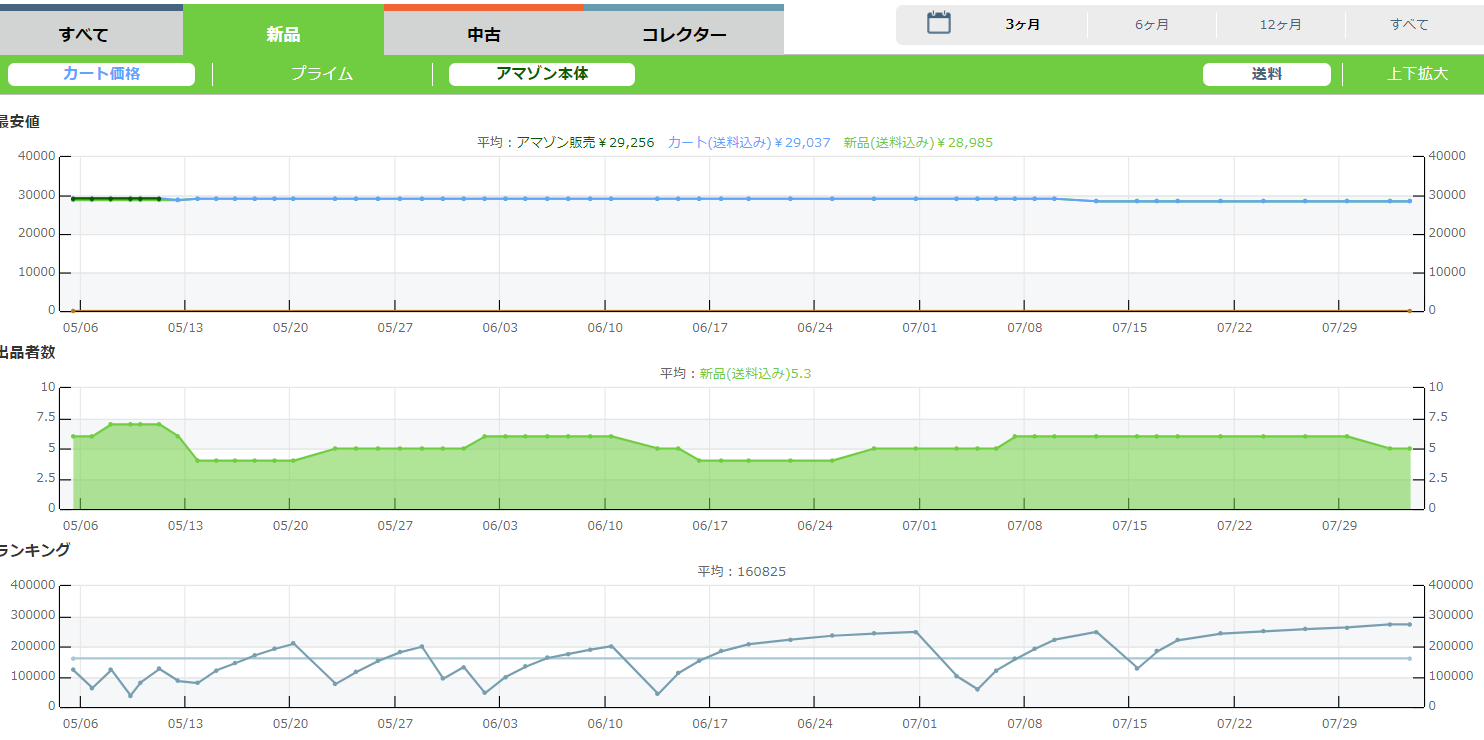This screenshot has height=740, width=1484.
Task: Click 新品(送料込み) ¥28,985 legend in price chart
Action: click(918, 143)
